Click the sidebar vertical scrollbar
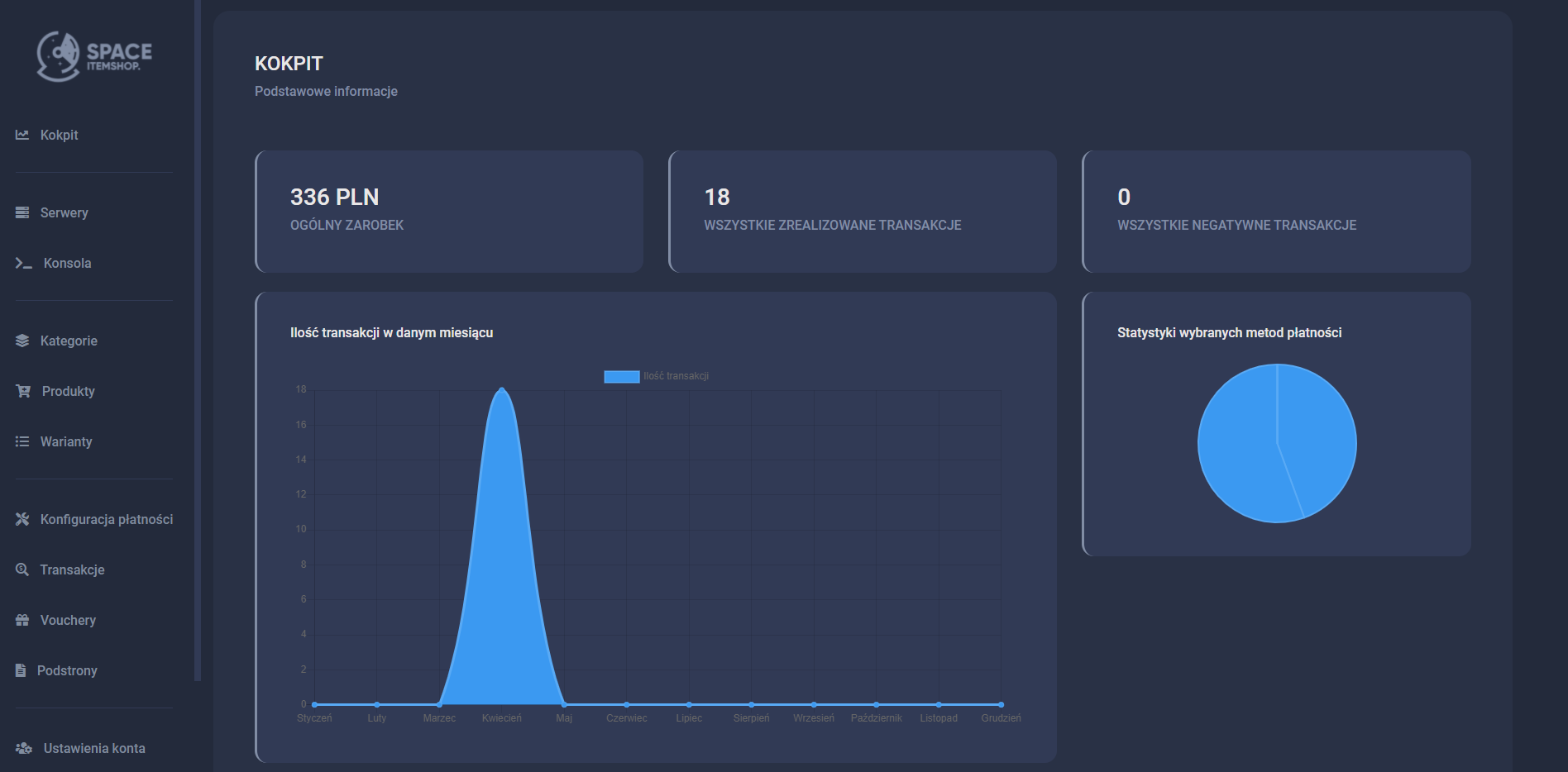Image resolution: width=1568 pixels, height=772 pixels. 198,331
